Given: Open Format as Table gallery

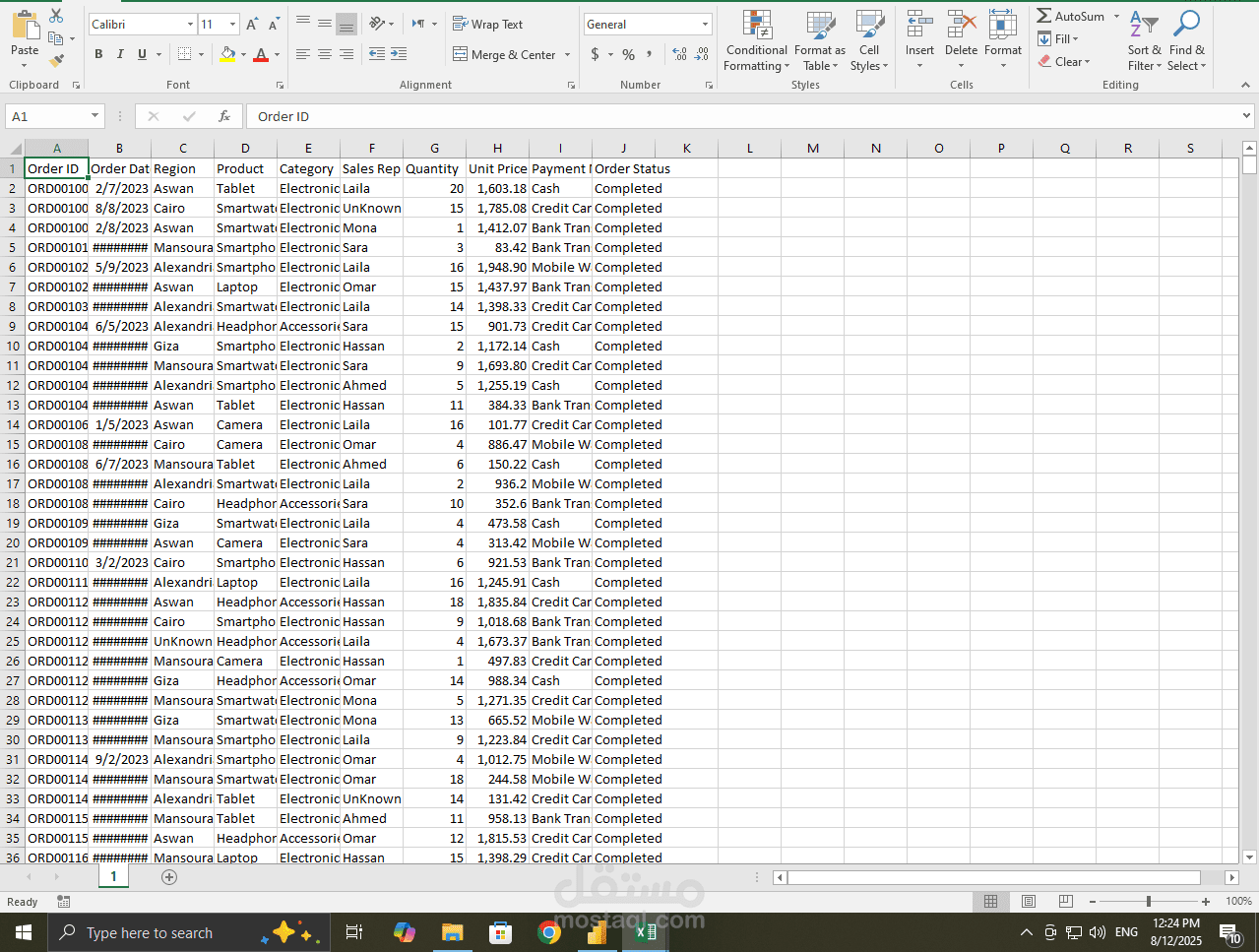Looking at the screenshot, I should pos(820,41).
